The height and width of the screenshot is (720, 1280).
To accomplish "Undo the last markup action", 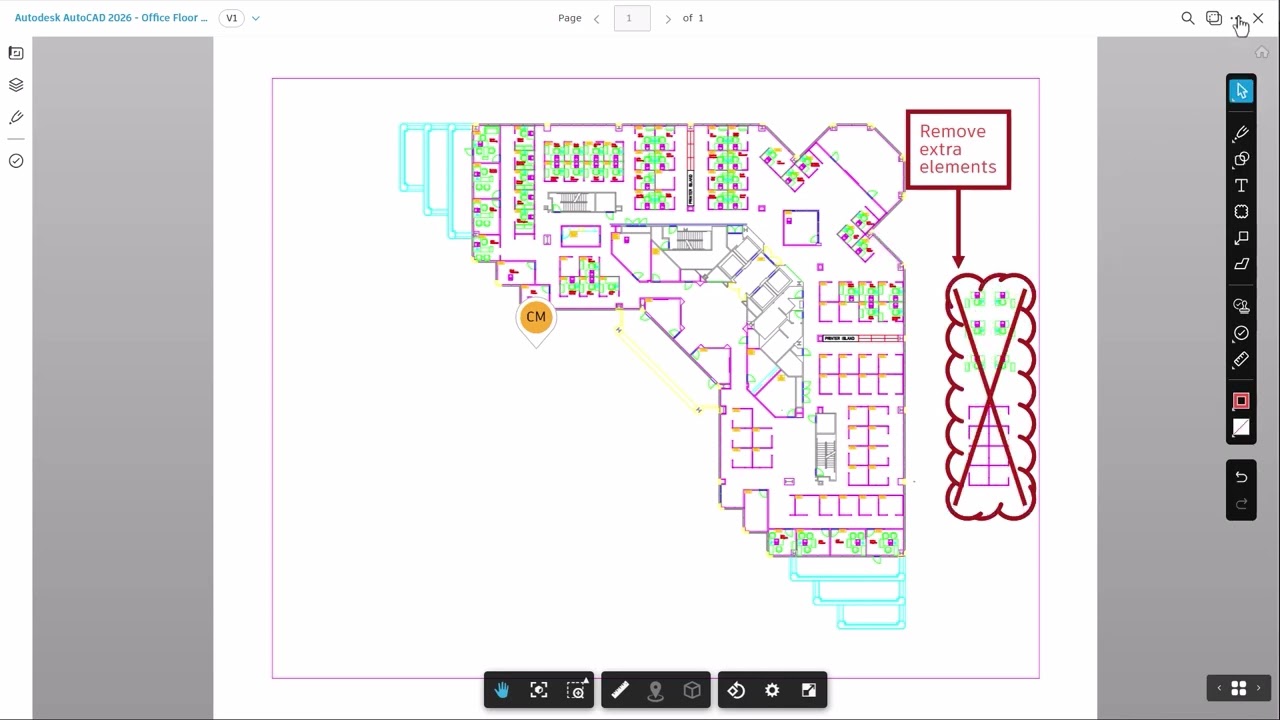I will (x=1241, y=477).
